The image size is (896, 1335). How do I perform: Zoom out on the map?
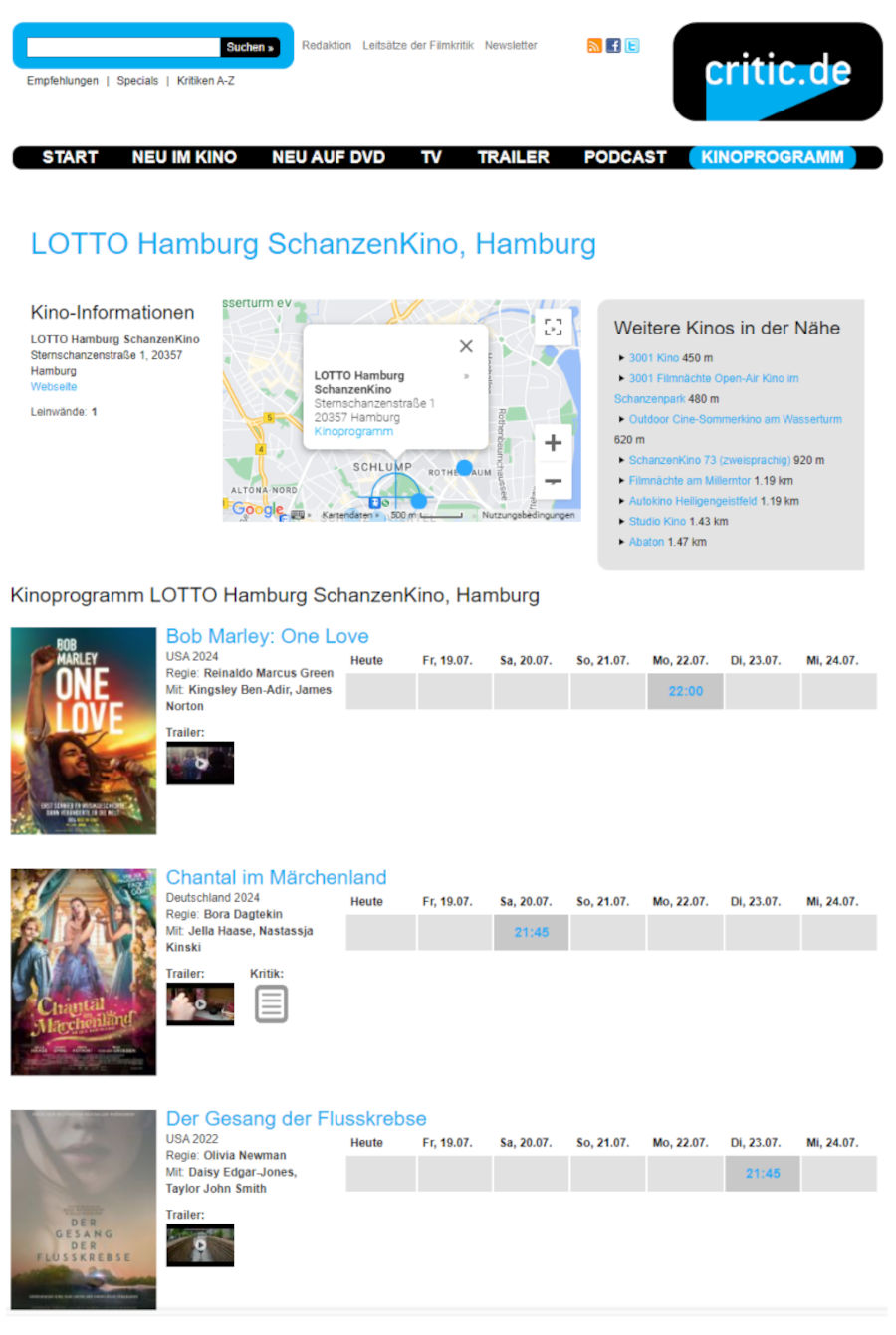(554, 482)
